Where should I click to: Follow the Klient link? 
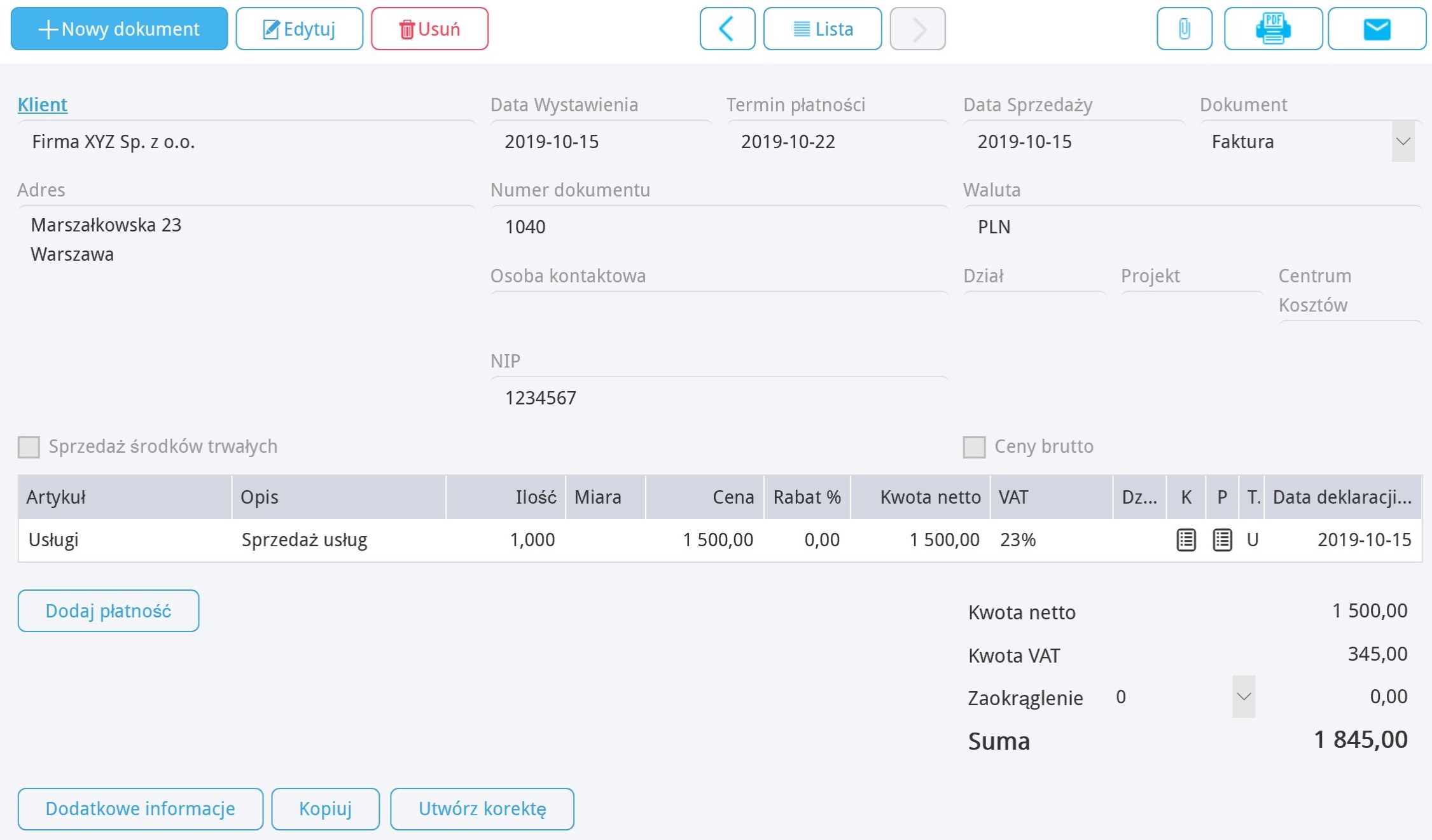(x=43, y=104)
